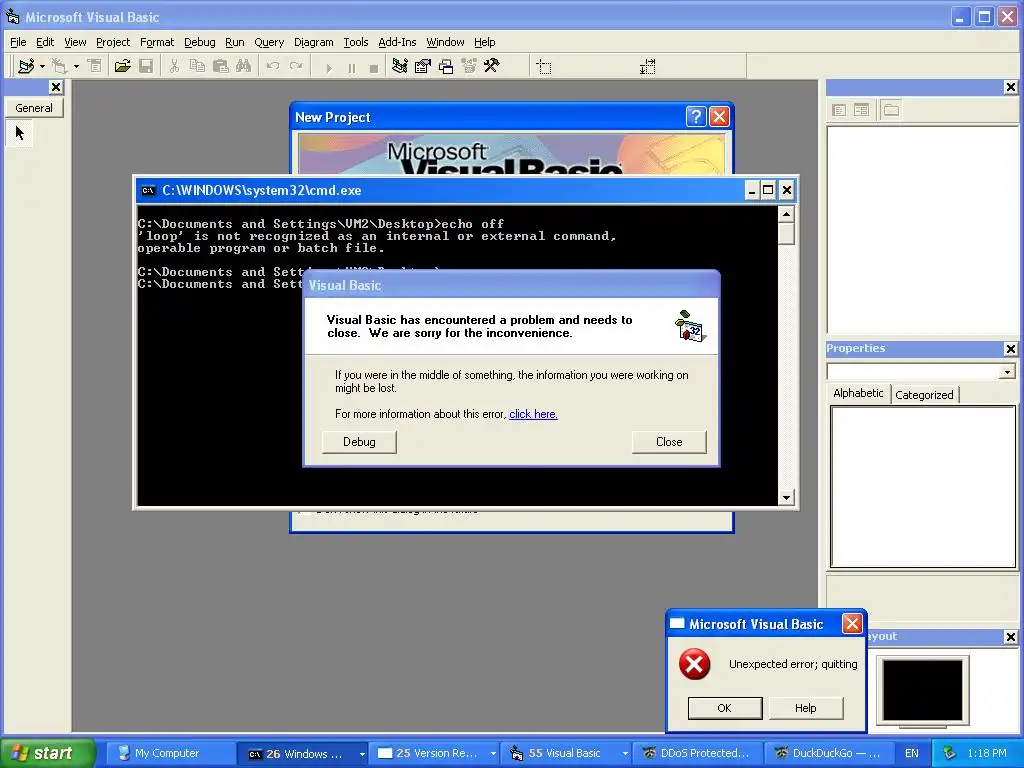Select the General toolbox tab

(x=34, y=108)
